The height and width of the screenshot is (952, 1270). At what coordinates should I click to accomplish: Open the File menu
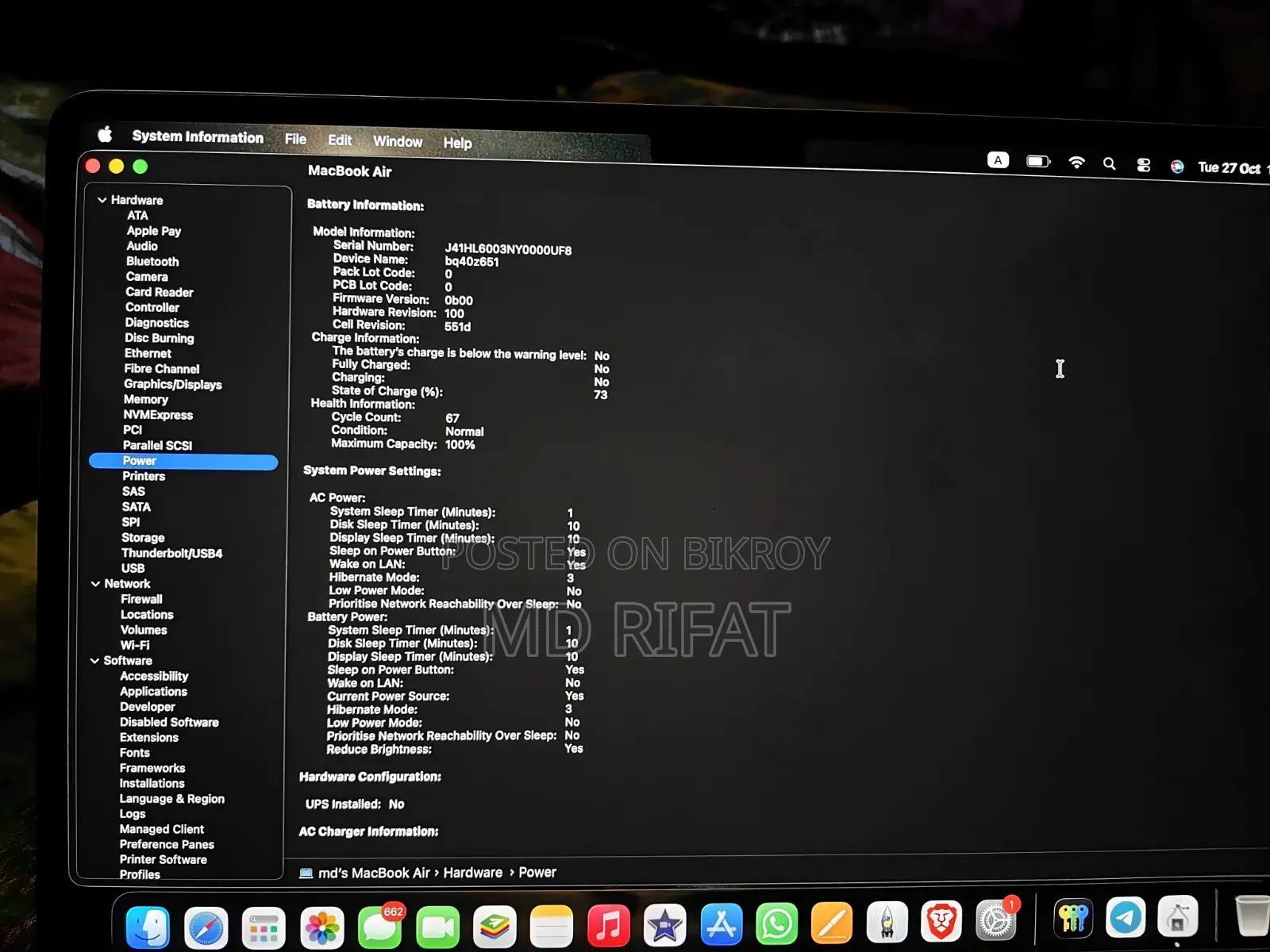295,139
